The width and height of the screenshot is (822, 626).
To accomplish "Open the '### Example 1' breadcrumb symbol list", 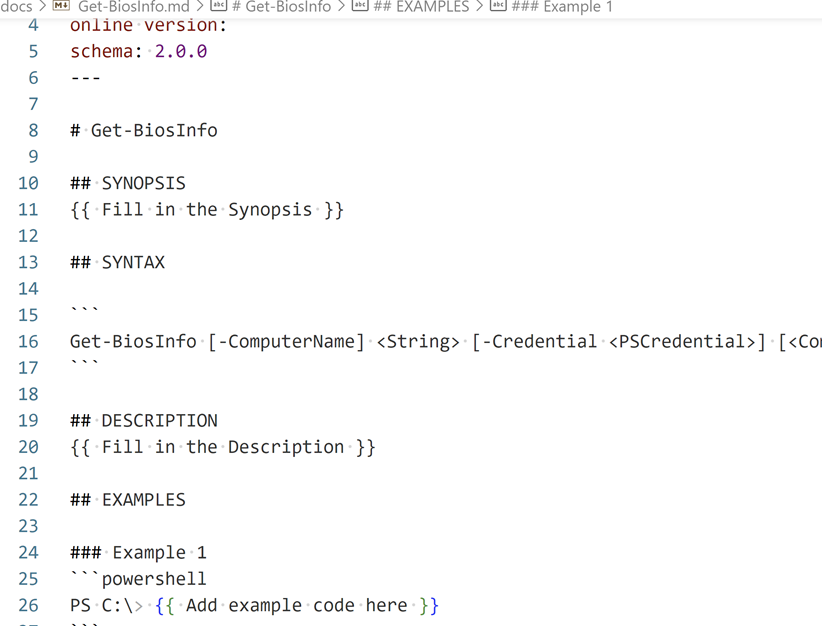I will coord(562,6).
